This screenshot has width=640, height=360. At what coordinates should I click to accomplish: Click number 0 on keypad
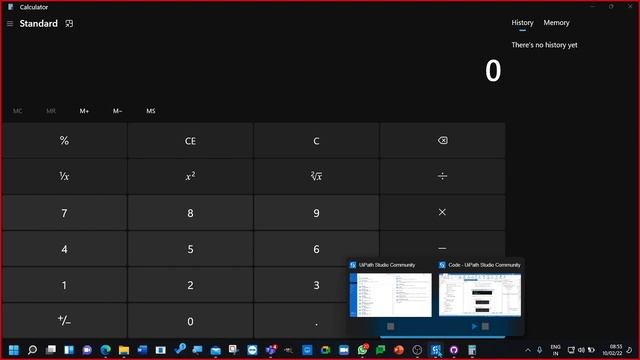click(190, 321)
